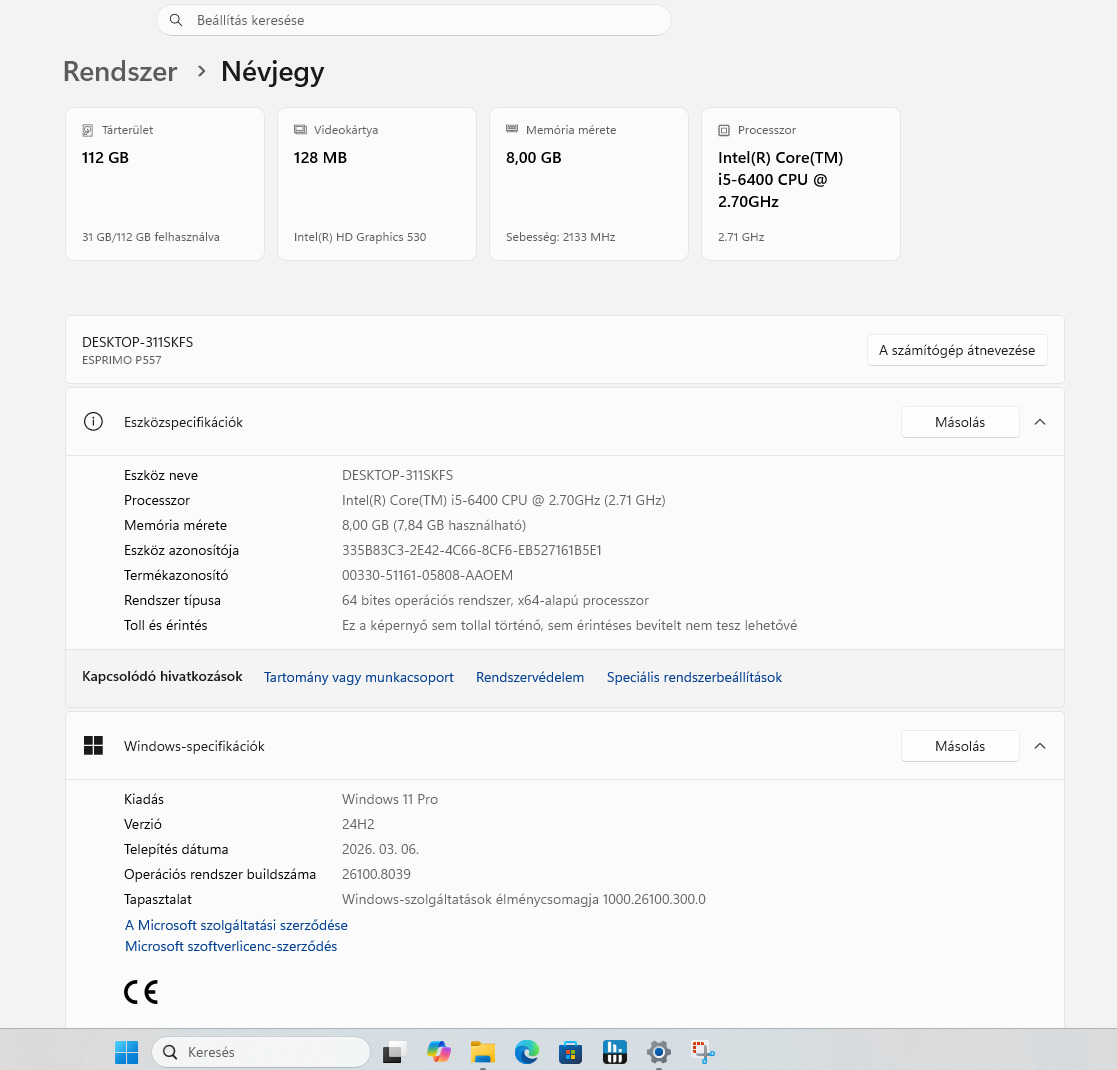Click the Tárterület storage icon
The height and width of the screenshot is (1070, 1117).
tap(88, 130)
